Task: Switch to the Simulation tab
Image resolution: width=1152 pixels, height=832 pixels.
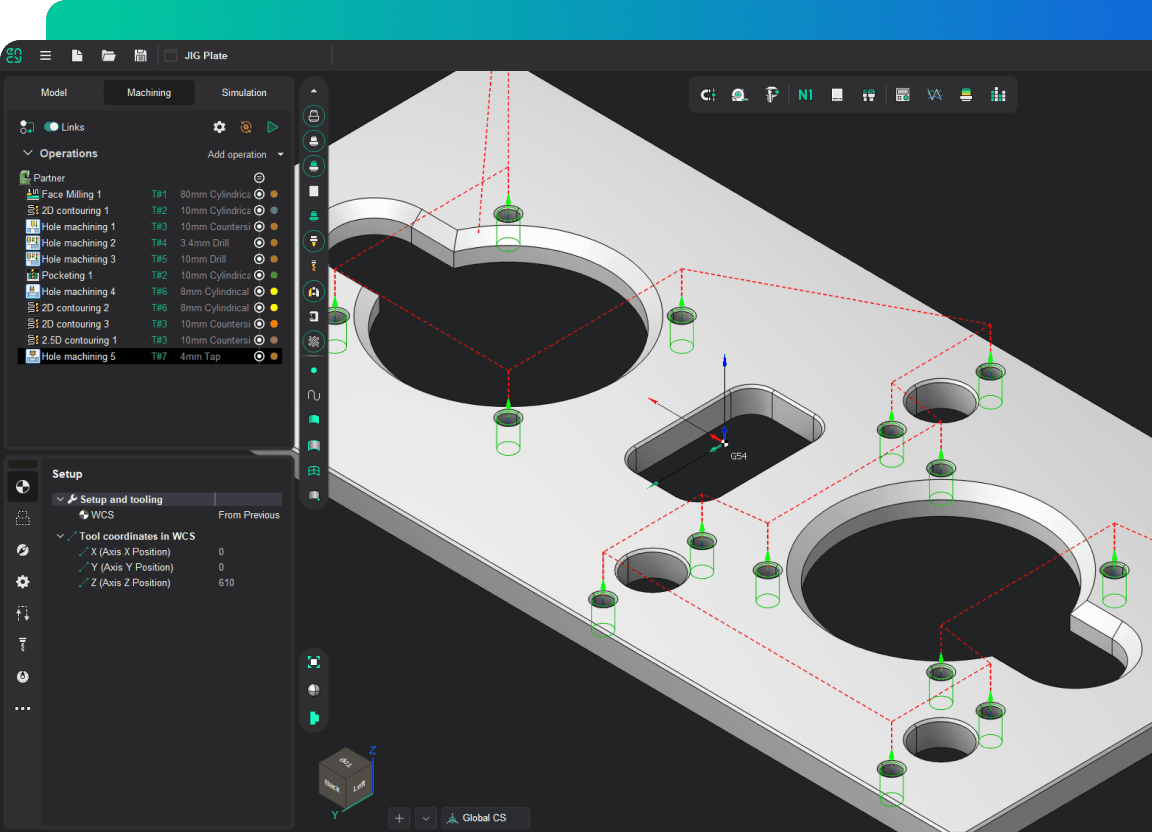Action: (244, 93)
